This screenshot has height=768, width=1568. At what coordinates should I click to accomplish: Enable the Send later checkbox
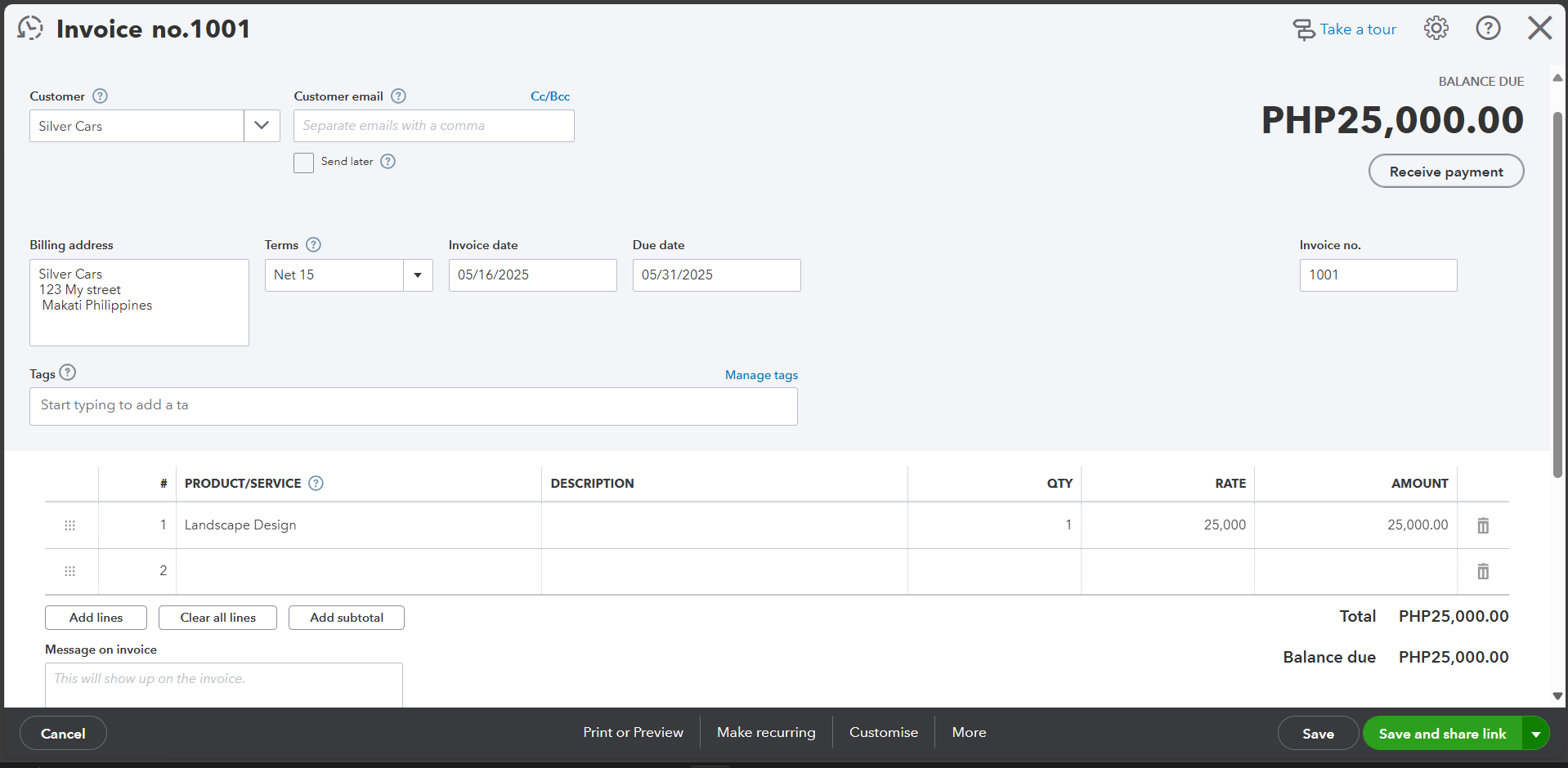303,163
